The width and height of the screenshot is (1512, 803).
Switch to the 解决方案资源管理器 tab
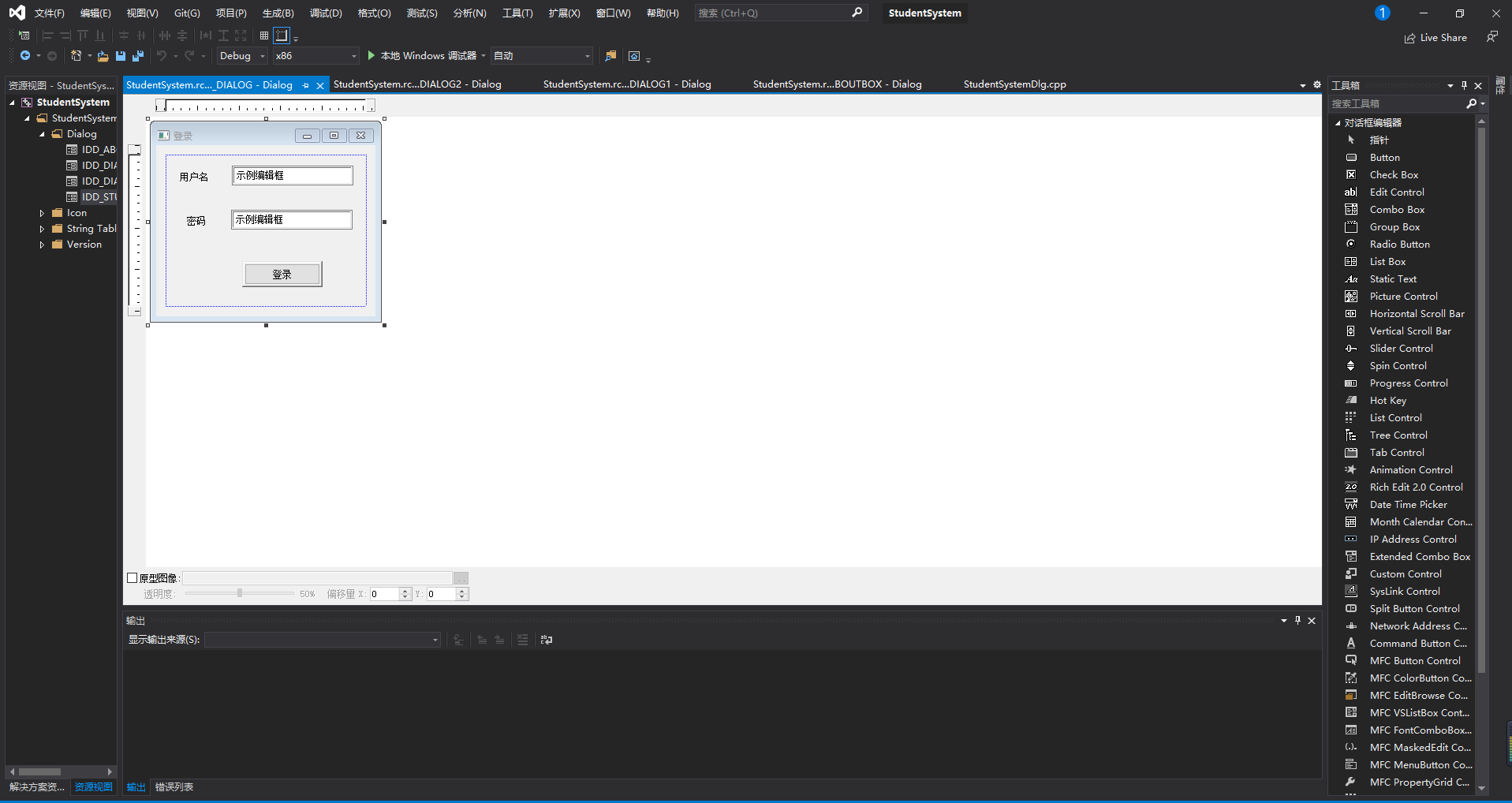[x=37, y=787]
